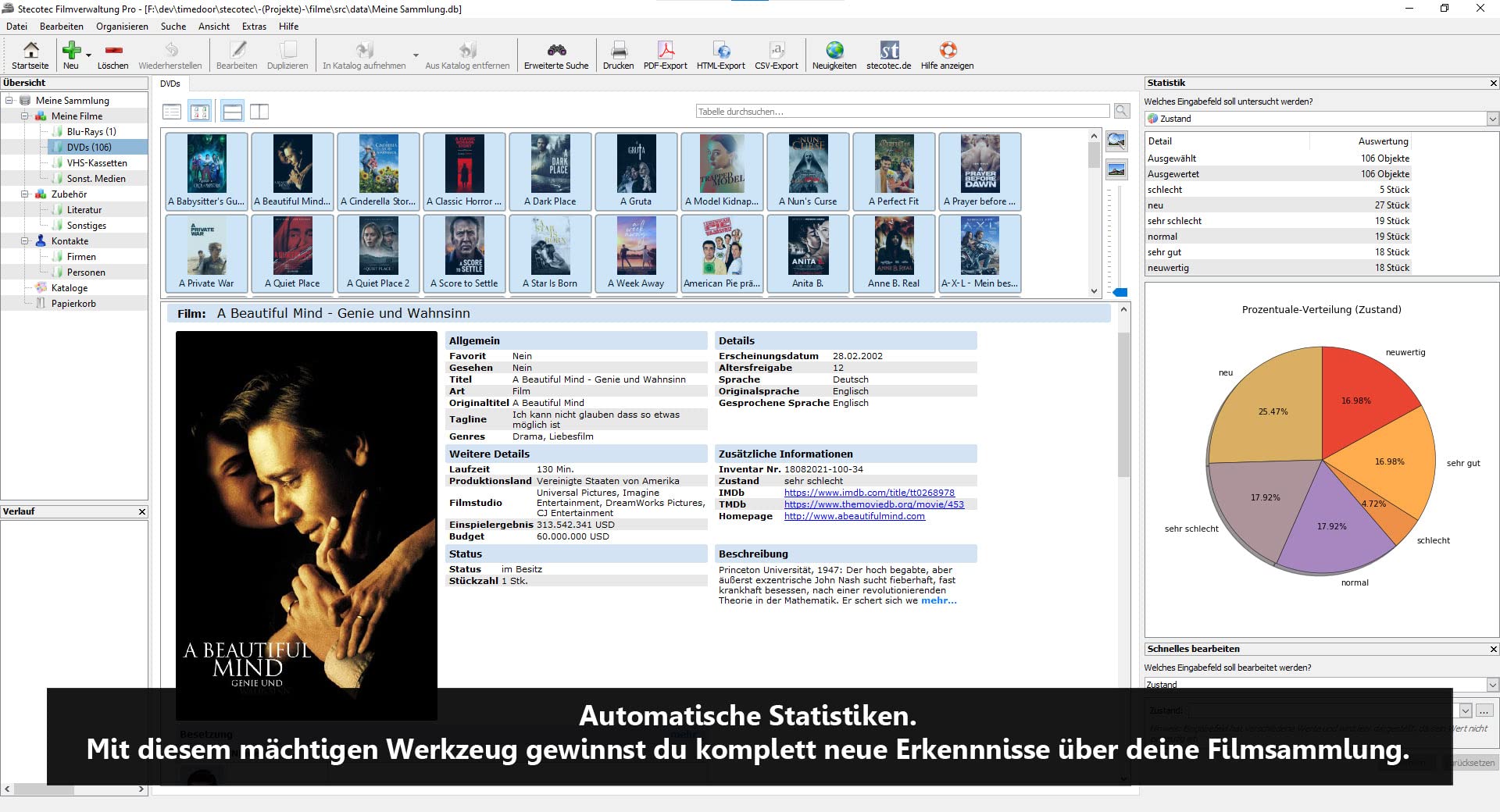Open the TMDb movie link
The width and height of the screenshot is (1500, 812).
click(873, 504)
